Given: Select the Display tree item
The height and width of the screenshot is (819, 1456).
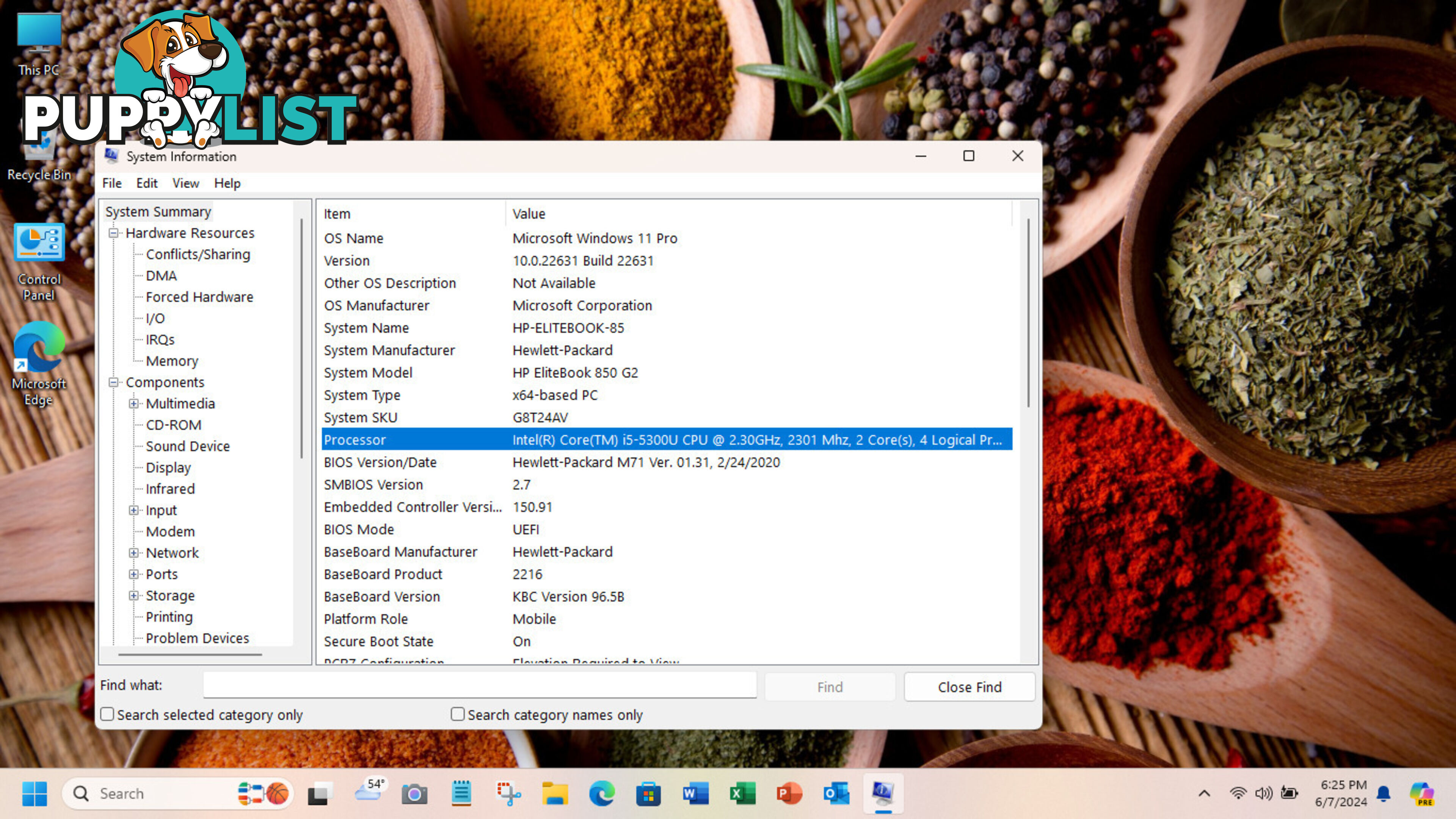Looking at the screenshot, I should pos(168,468).
